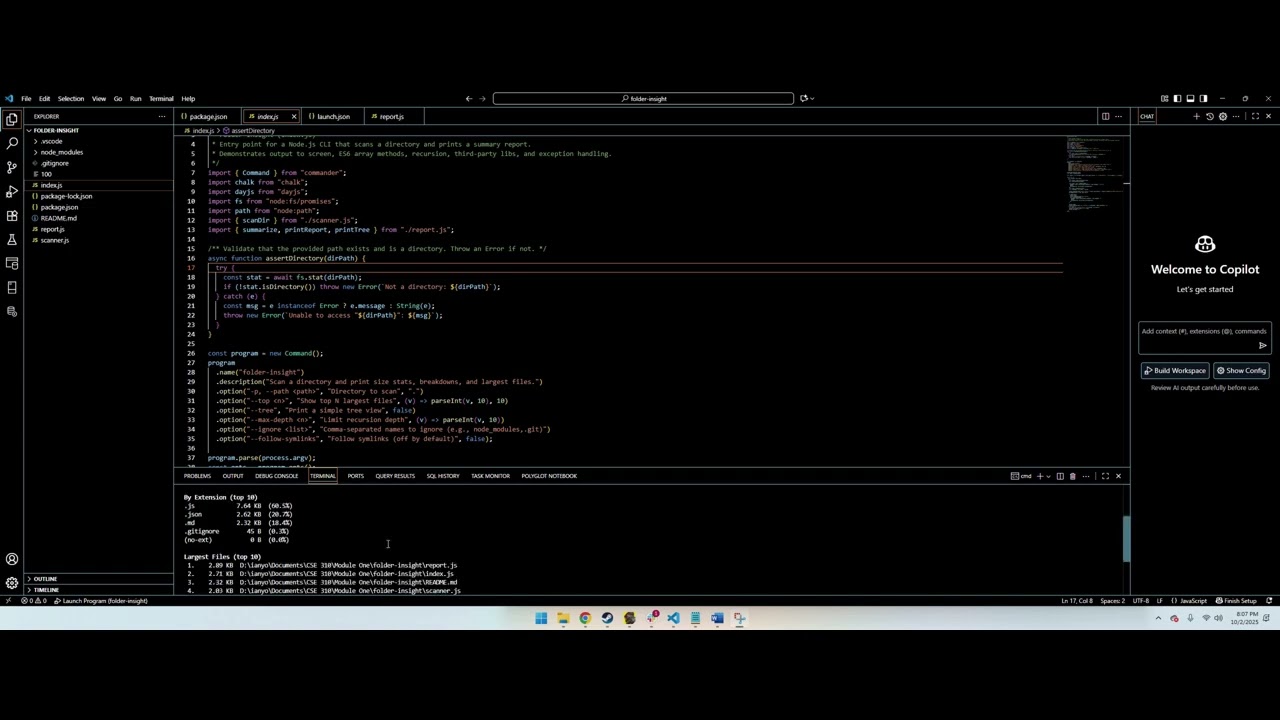Kill the terminal with trash icon
The width and height of the screenshot is (1280, 720).
[x=1073, y=476]
